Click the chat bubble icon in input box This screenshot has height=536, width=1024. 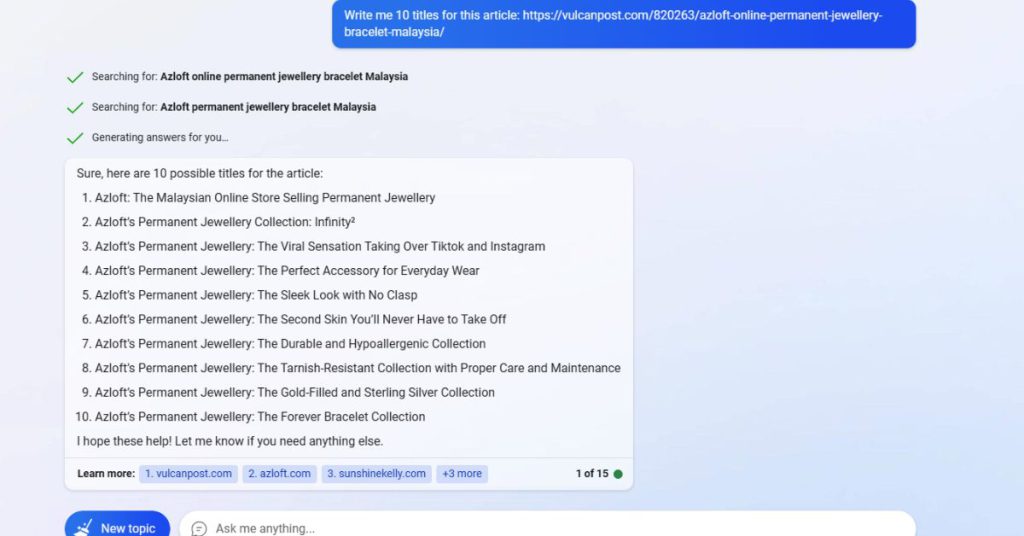coord(199,528)
